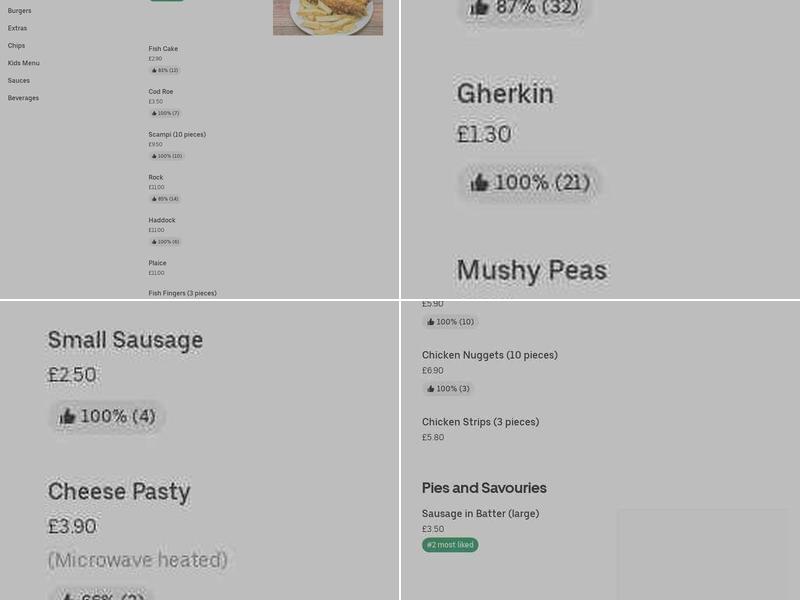Image resolution: width=800 pixels, height=600 pixels.
Task: Open the Beverages category in the sidebar
Action: 23,98
